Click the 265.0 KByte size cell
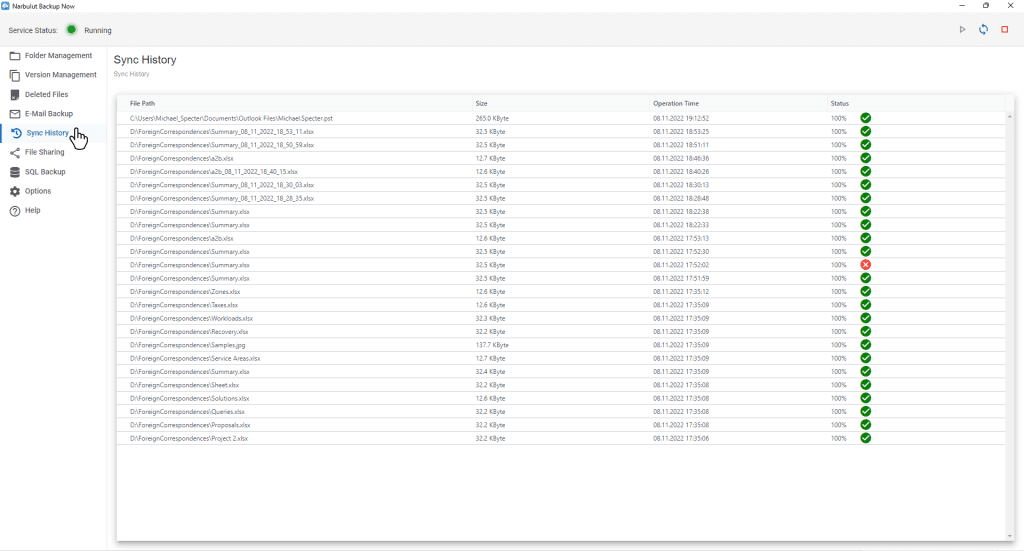1024x551 pixels. coord(492,118)
